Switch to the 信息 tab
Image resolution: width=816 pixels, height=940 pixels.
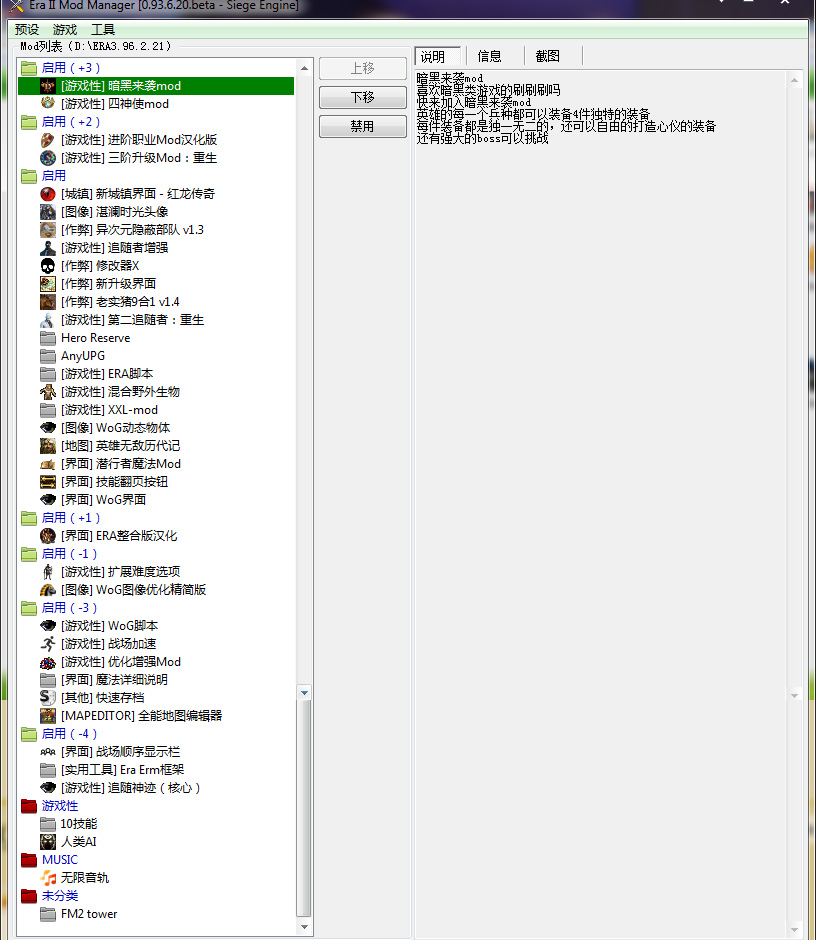pos(489,56)
